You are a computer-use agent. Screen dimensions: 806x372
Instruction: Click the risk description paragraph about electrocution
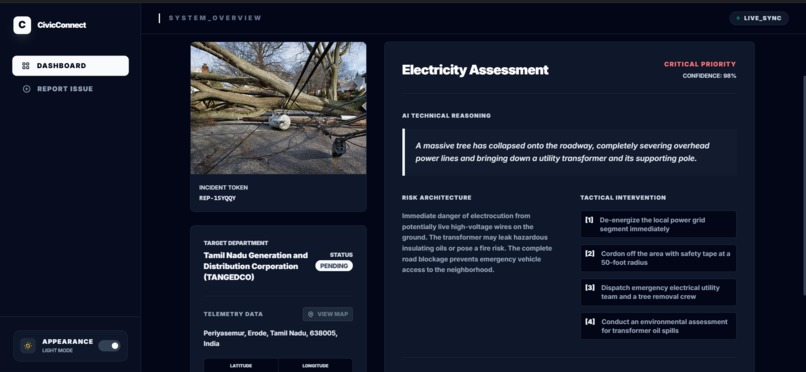click(477, 243)
